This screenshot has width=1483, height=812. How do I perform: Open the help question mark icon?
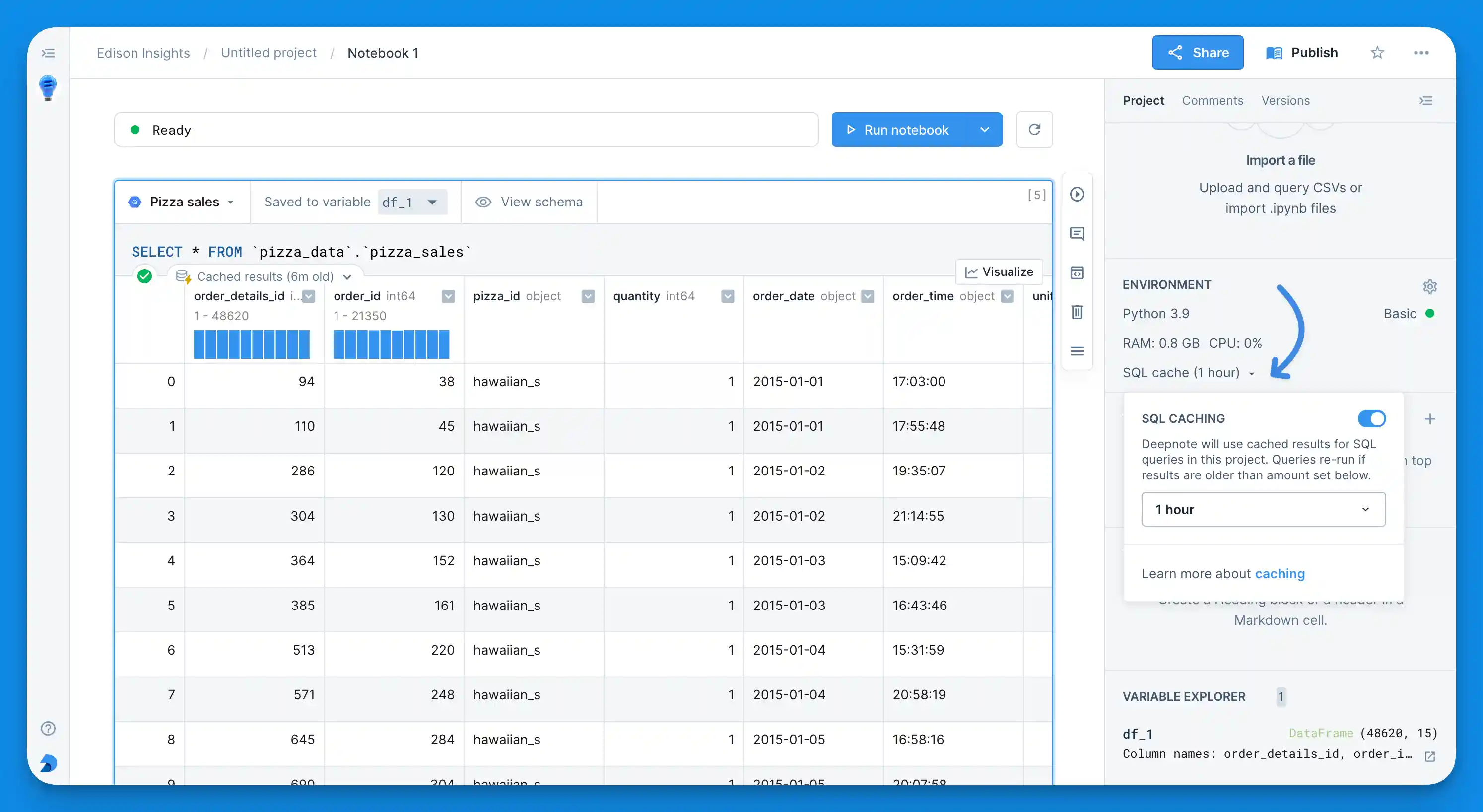(x=48, y=728)
